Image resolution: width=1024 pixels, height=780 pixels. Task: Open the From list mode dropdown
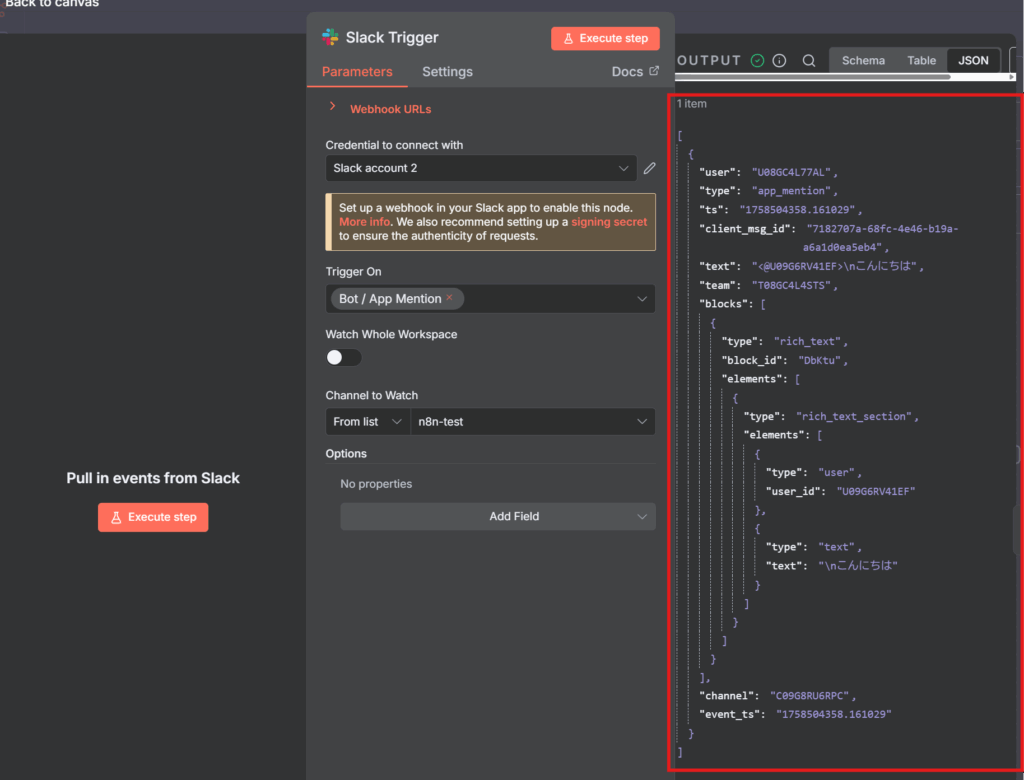point(367,422)
